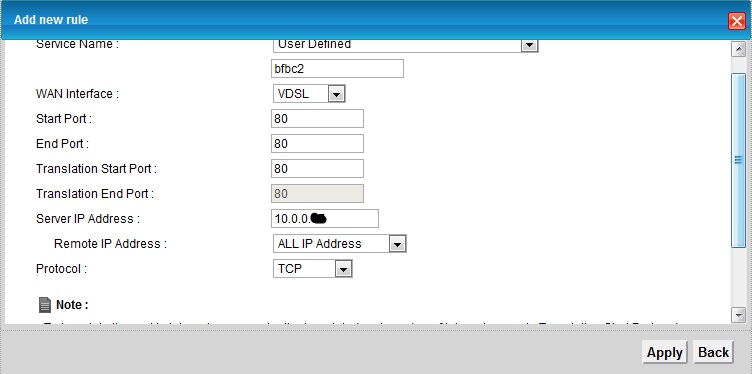Click the disabled Translation End Port field

point(317,193)
